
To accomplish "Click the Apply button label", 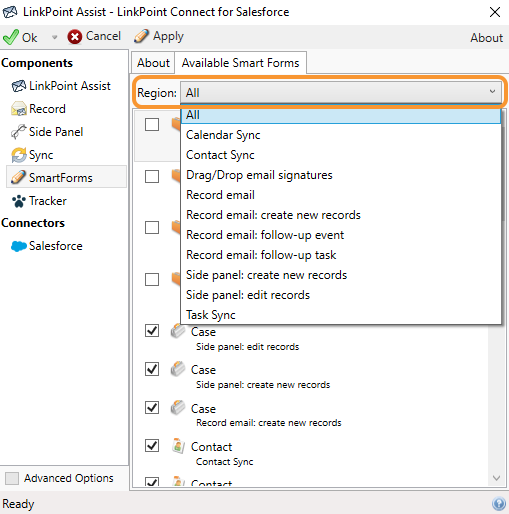I will (x=168, y=36).
